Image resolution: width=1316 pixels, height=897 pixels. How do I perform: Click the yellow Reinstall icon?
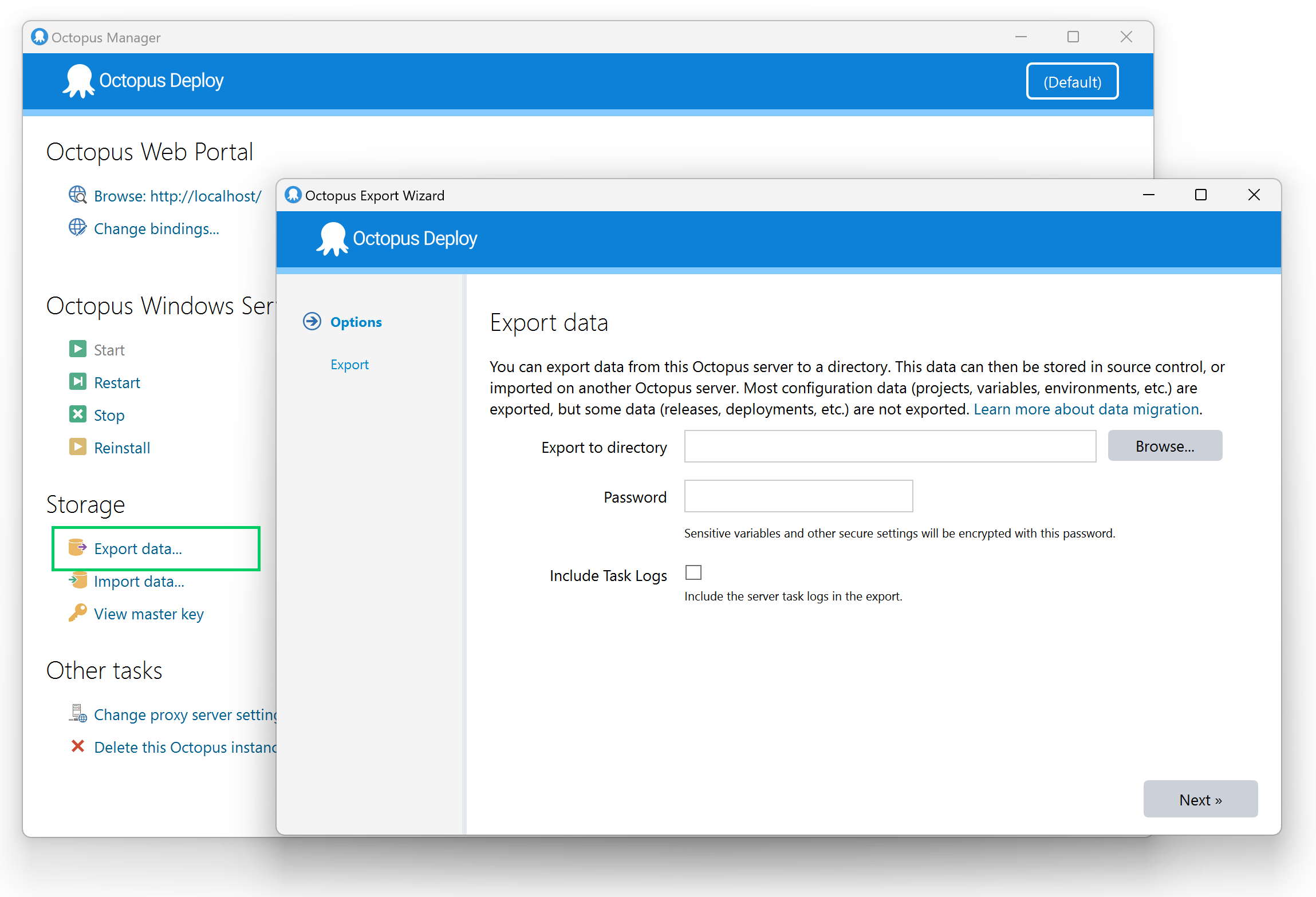(x=77, y=446)
